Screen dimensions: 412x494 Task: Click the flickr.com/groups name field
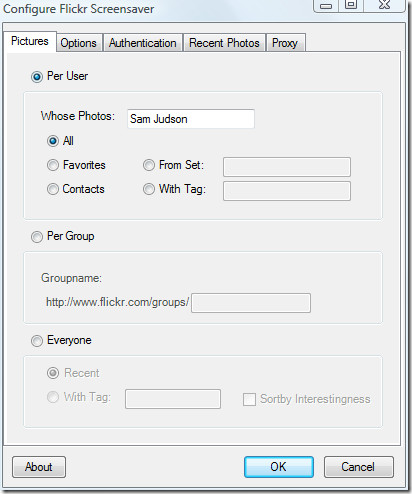[x=251, y=303]
